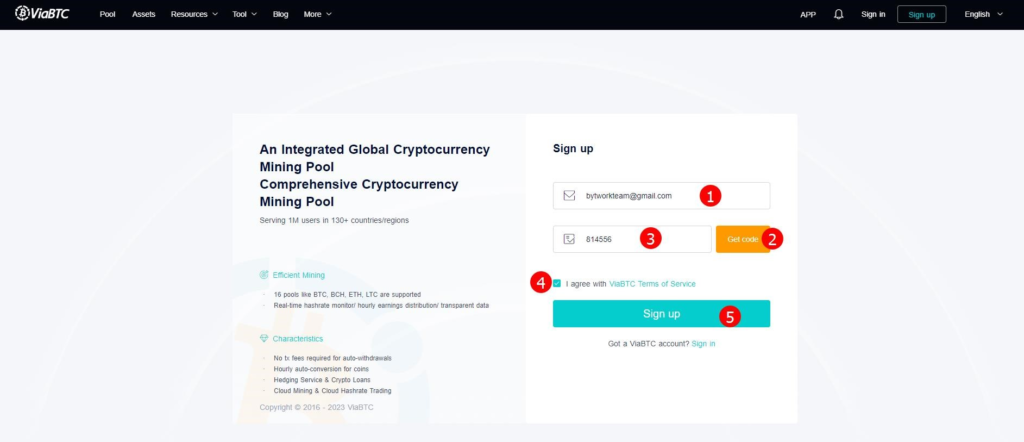Click the verification code input field
Screen dimensions: 1024x442
(632, 239)
